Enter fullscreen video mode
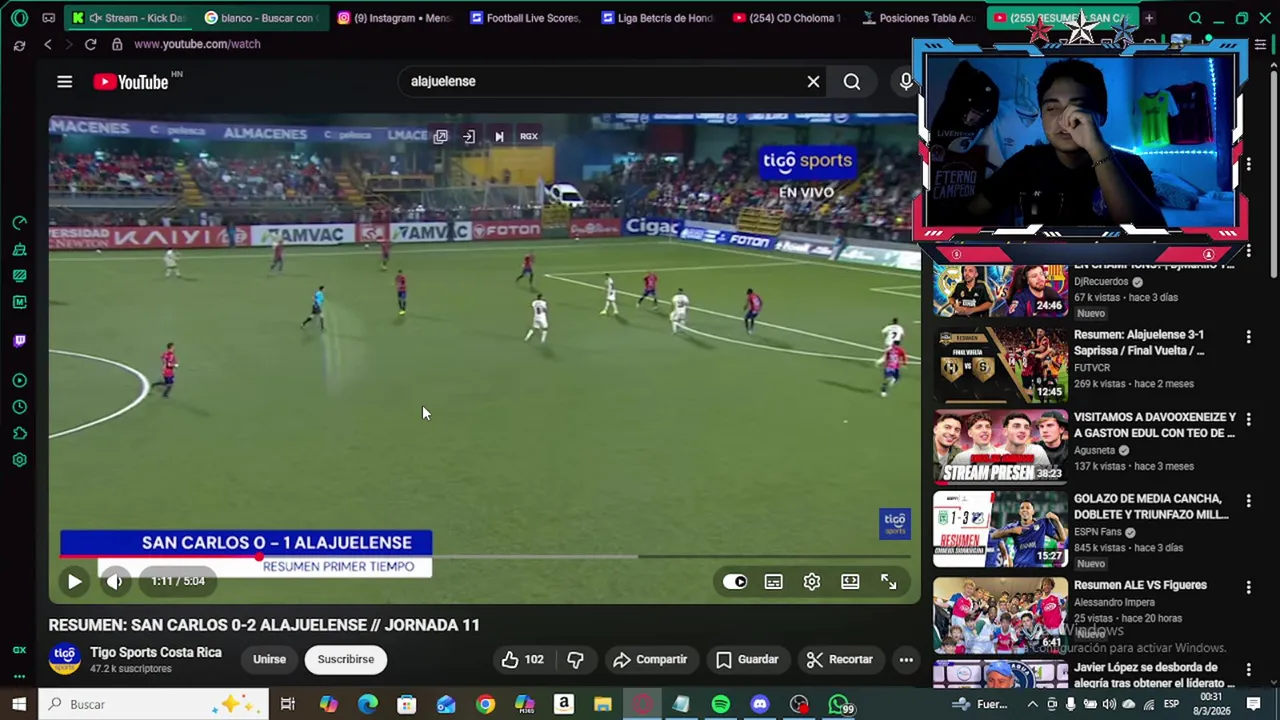Screen dimensions: 1280x720 tap(888, 582)
